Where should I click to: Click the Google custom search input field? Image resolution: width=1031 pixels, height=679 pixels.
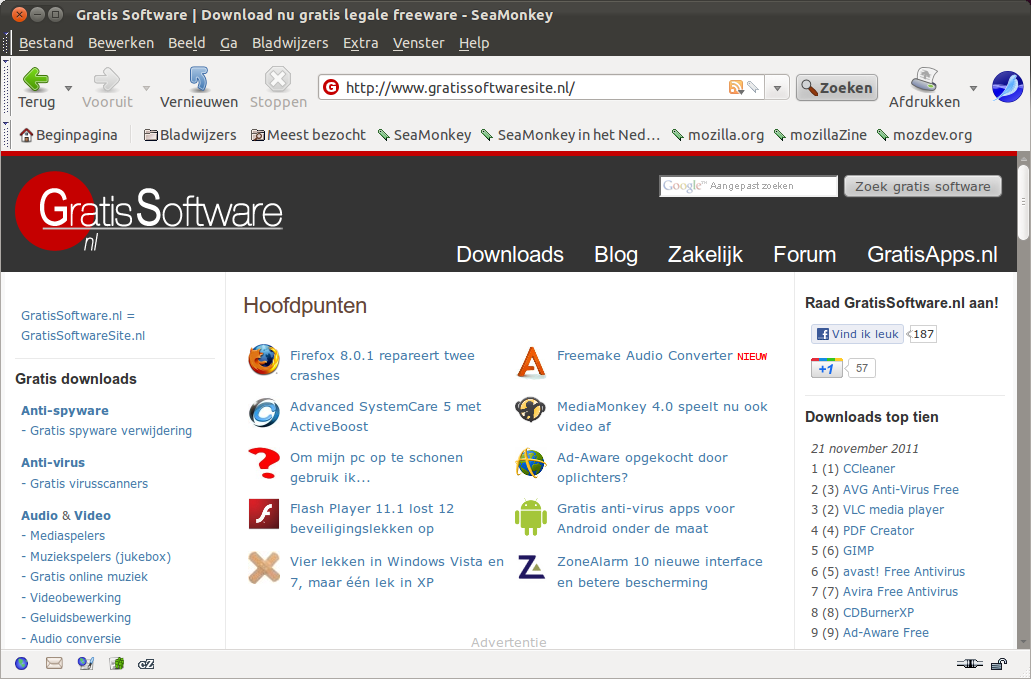click(x=748, y=186)
